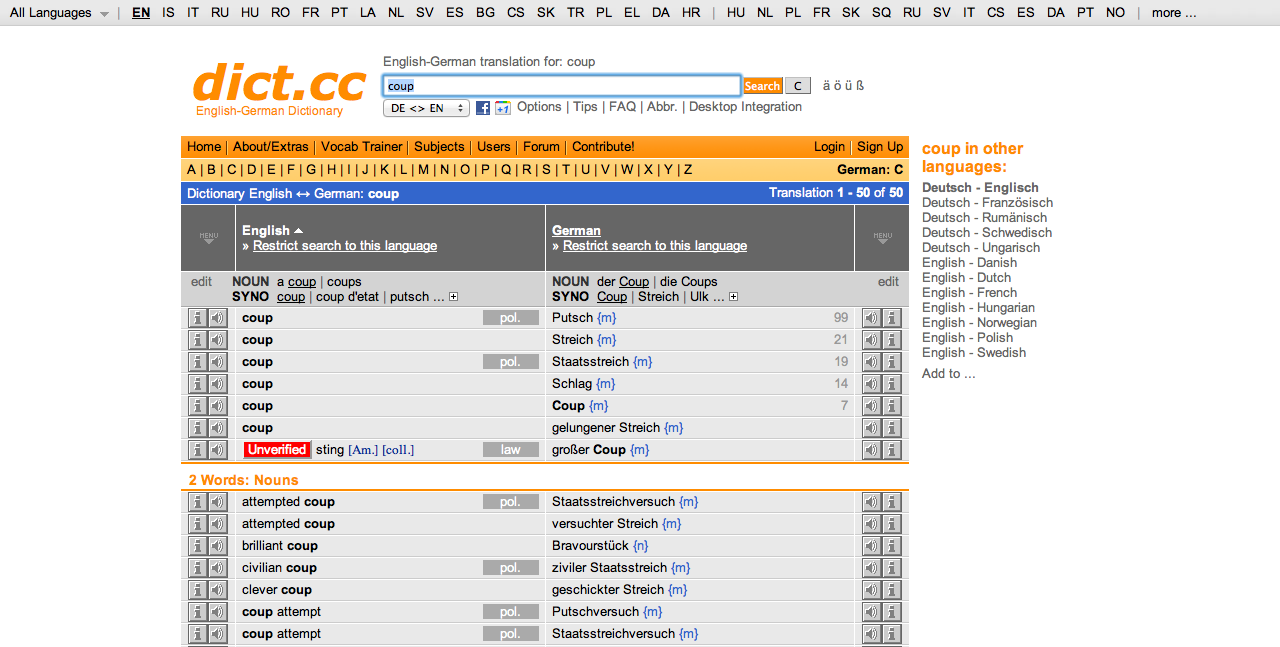This screenshot has height=647, width=1280.
Task: Click the Google +1 icon
Action: [502, 108]
